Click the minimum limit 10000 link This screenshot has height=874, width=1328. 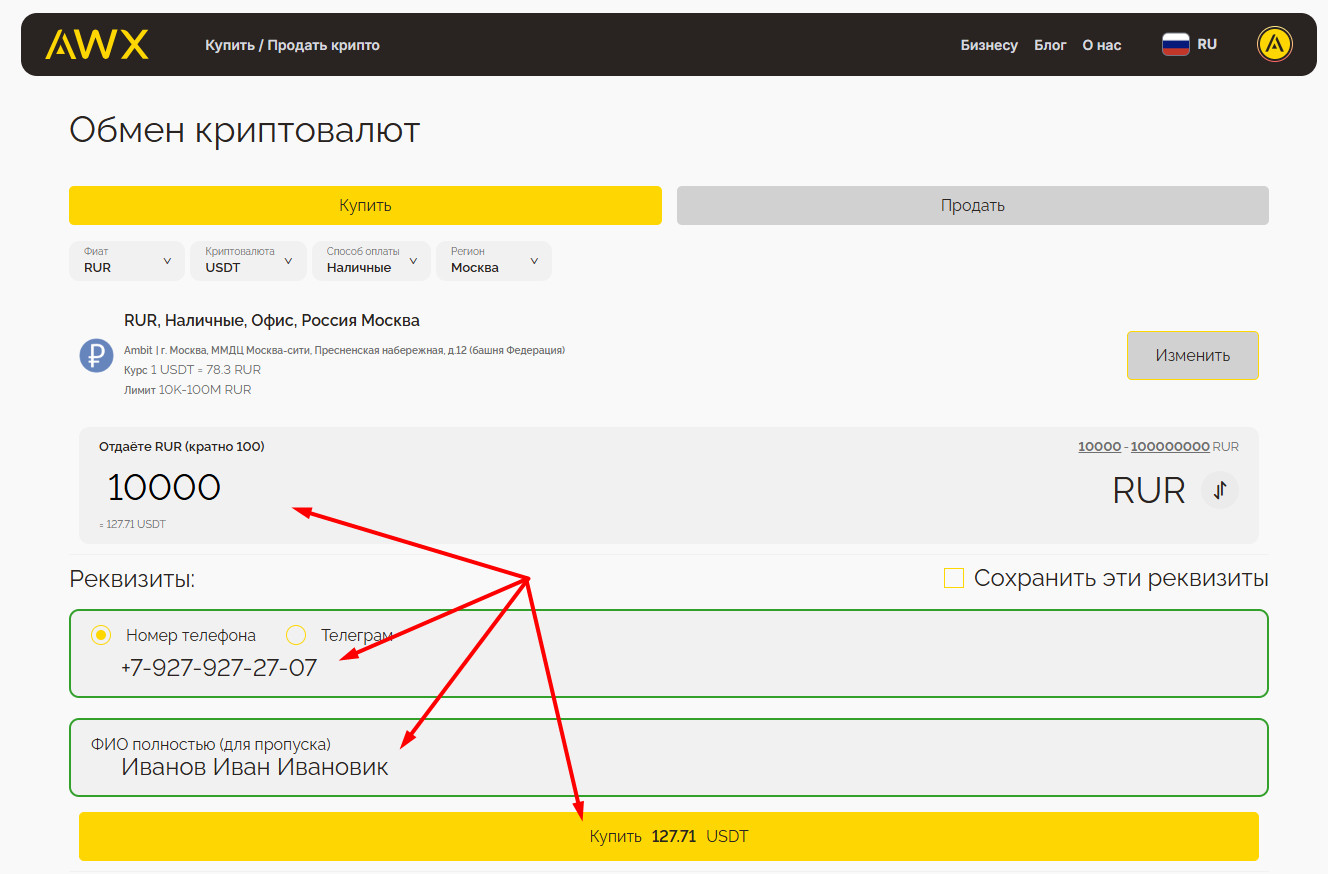[x=1098, y=446]
